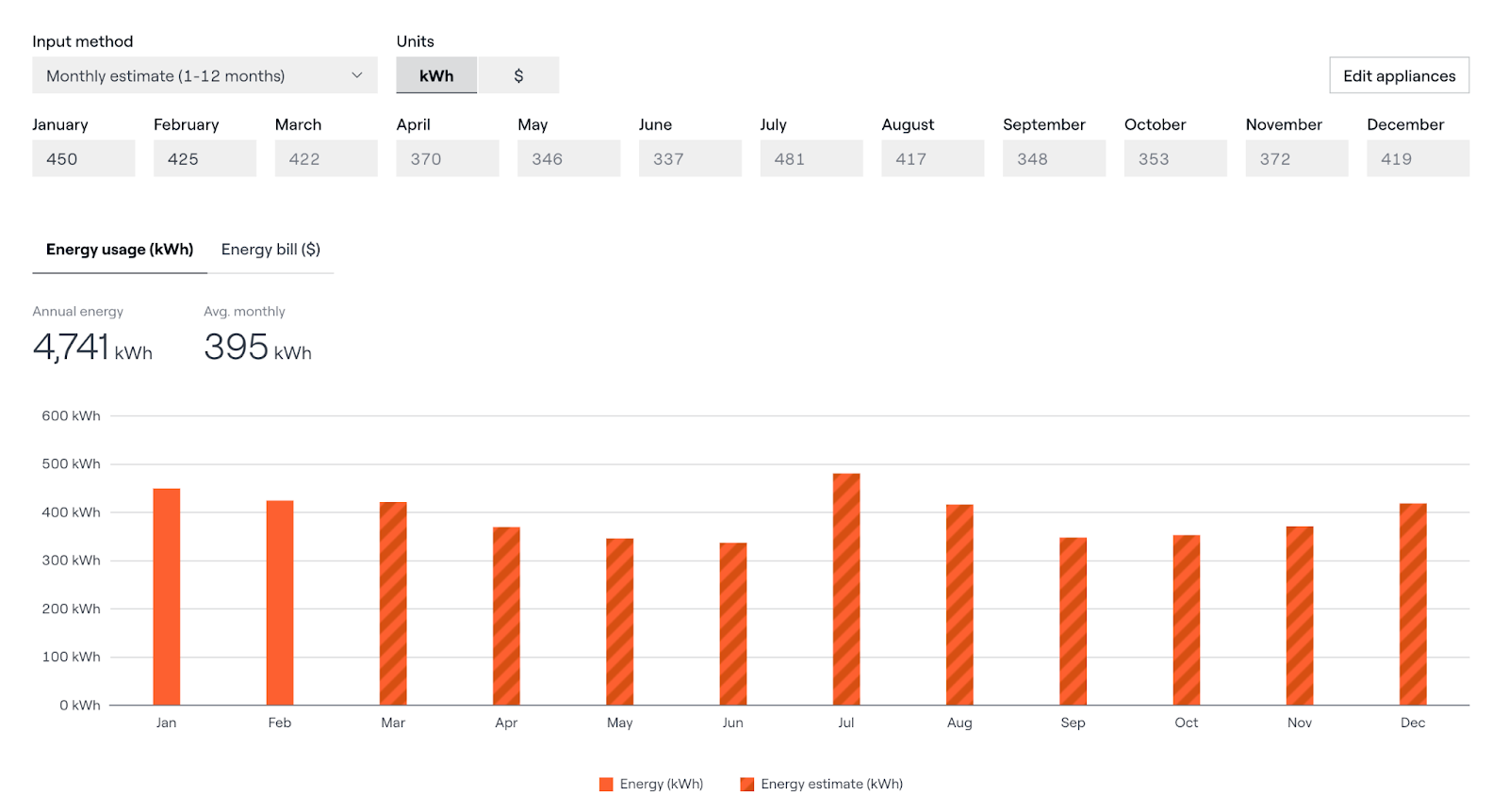Select the December usage field
The width and height of the screenshot is (1508, 812).
click(1418, 158)
